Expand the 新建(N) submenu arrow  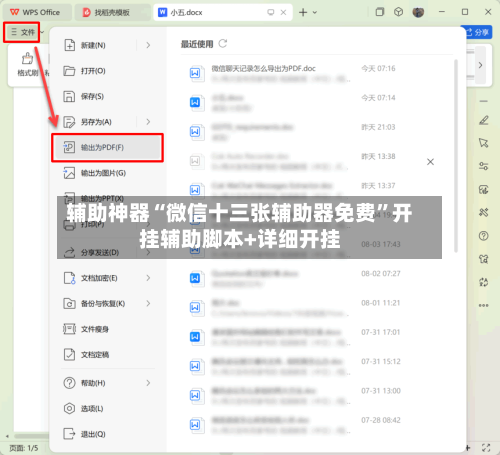148,45
